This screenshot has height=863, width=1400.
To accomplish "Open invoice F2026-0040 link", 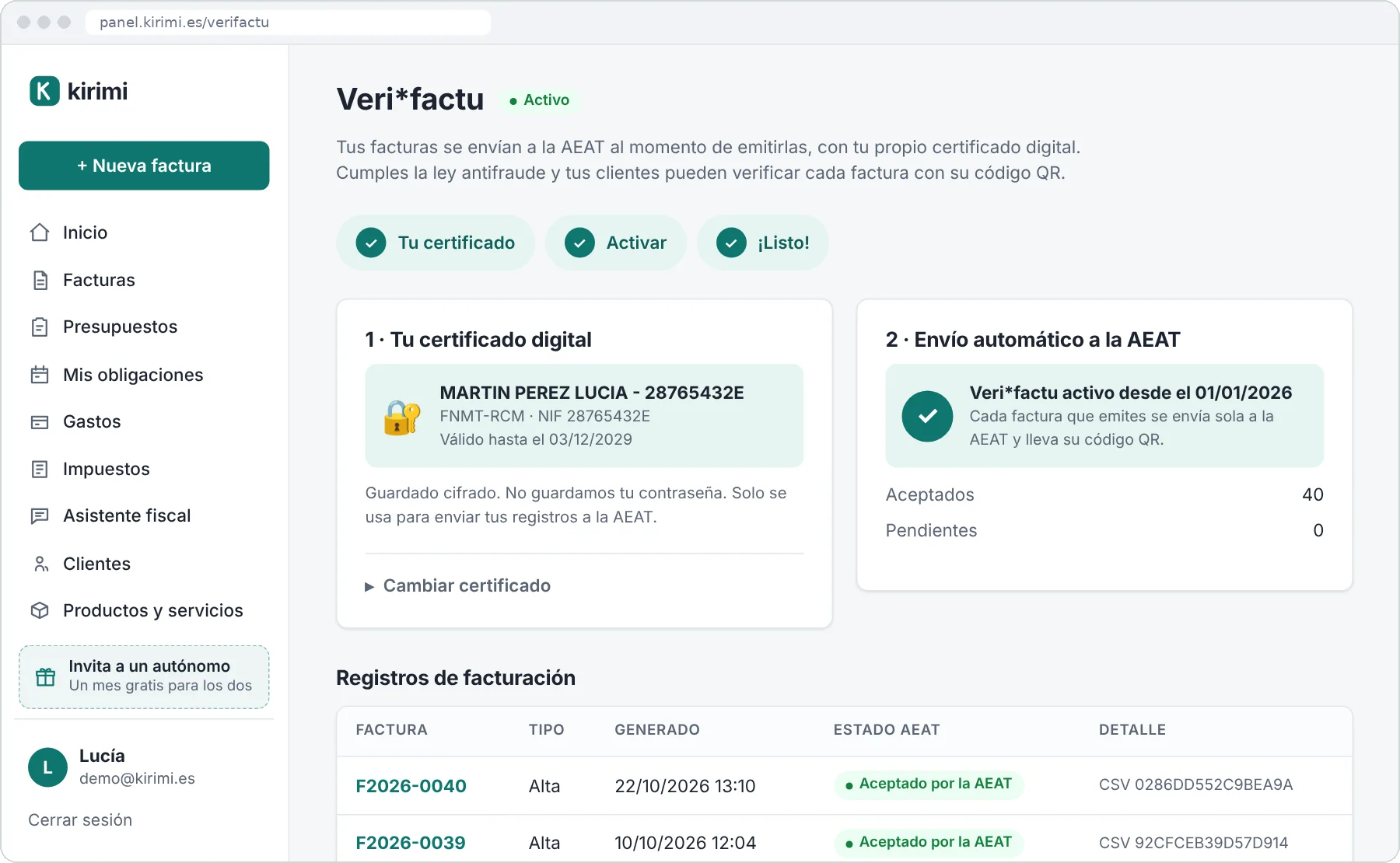I will (411, 786).
